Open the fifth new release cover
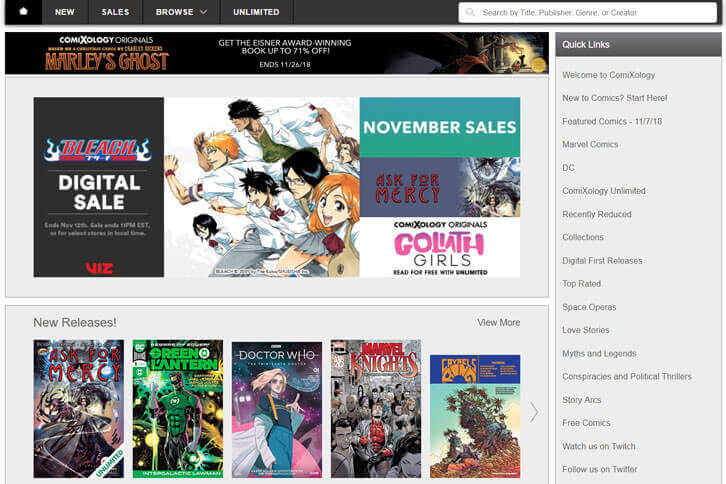This screenshot has height=484, width=726. point(475,416)
